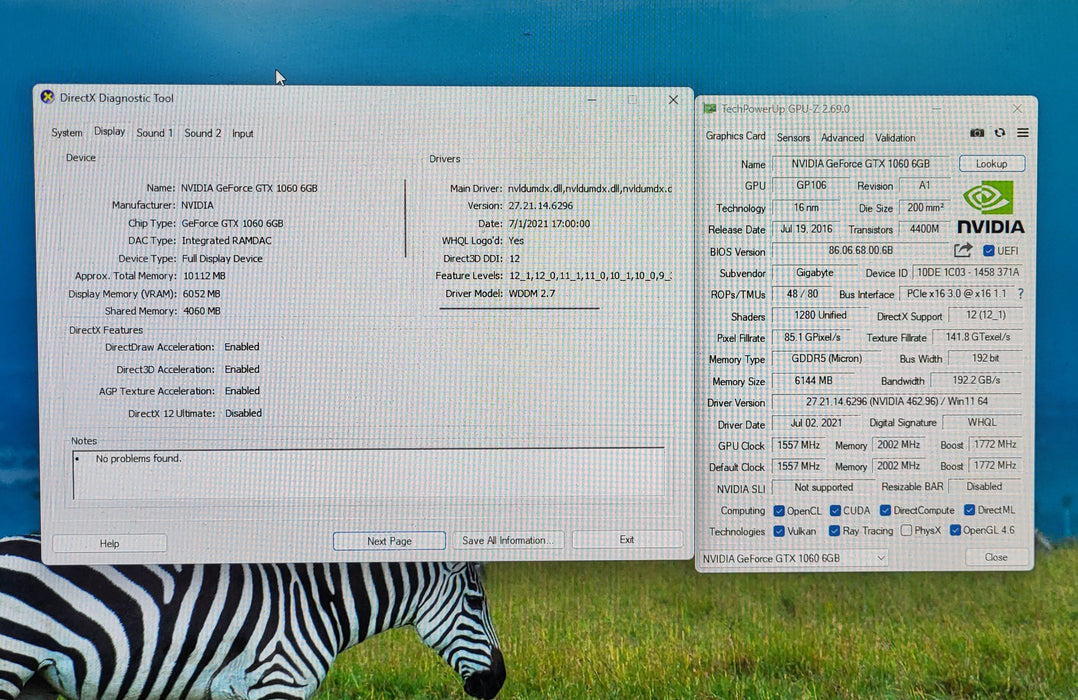This screenshot has height=700, width=1078.
Task: Click the Notes text box
Action: [368, 474]
